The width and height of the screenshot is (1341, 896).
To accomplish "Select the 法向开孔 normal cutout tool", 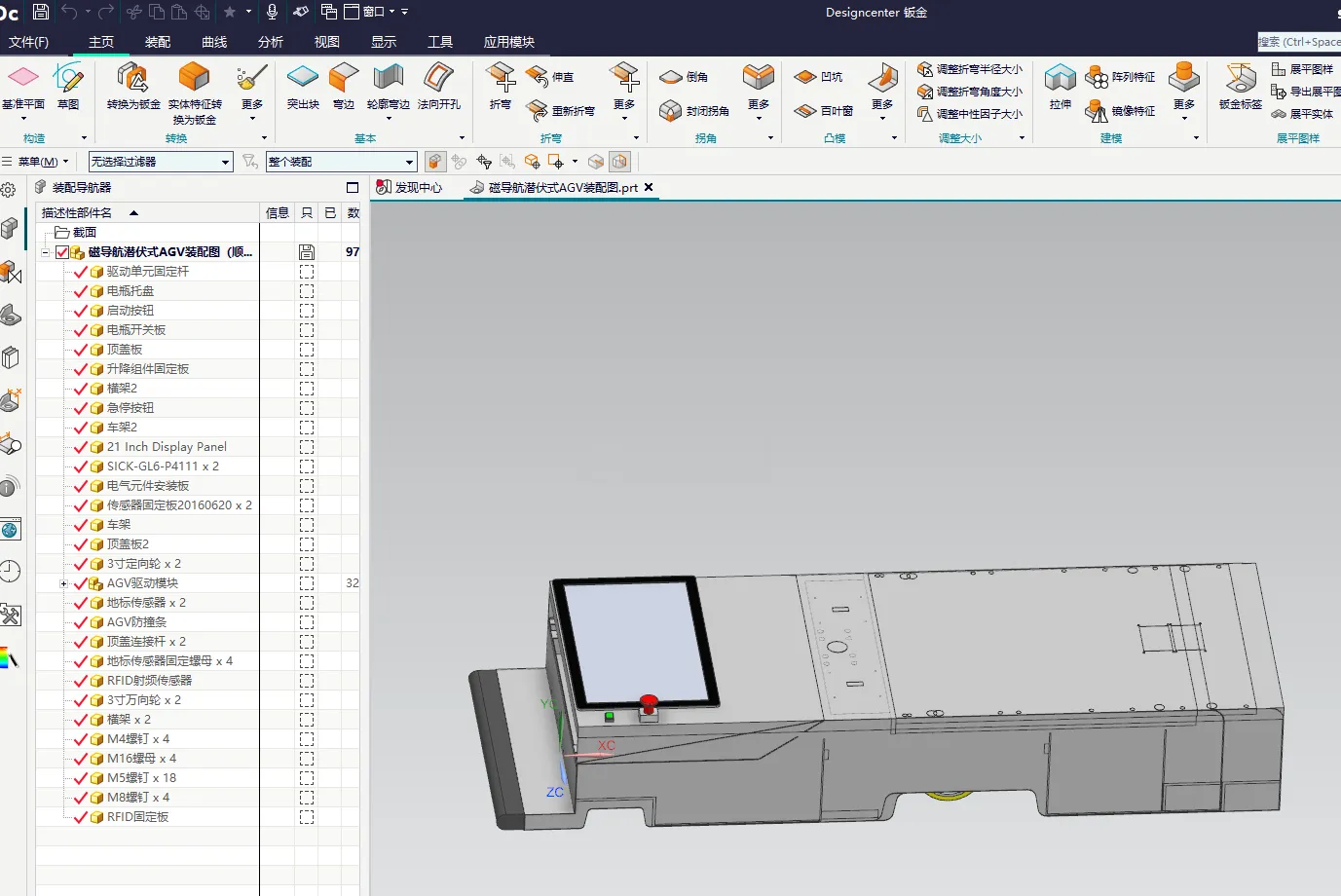I will pyautogui.click(x=439, y=86).
